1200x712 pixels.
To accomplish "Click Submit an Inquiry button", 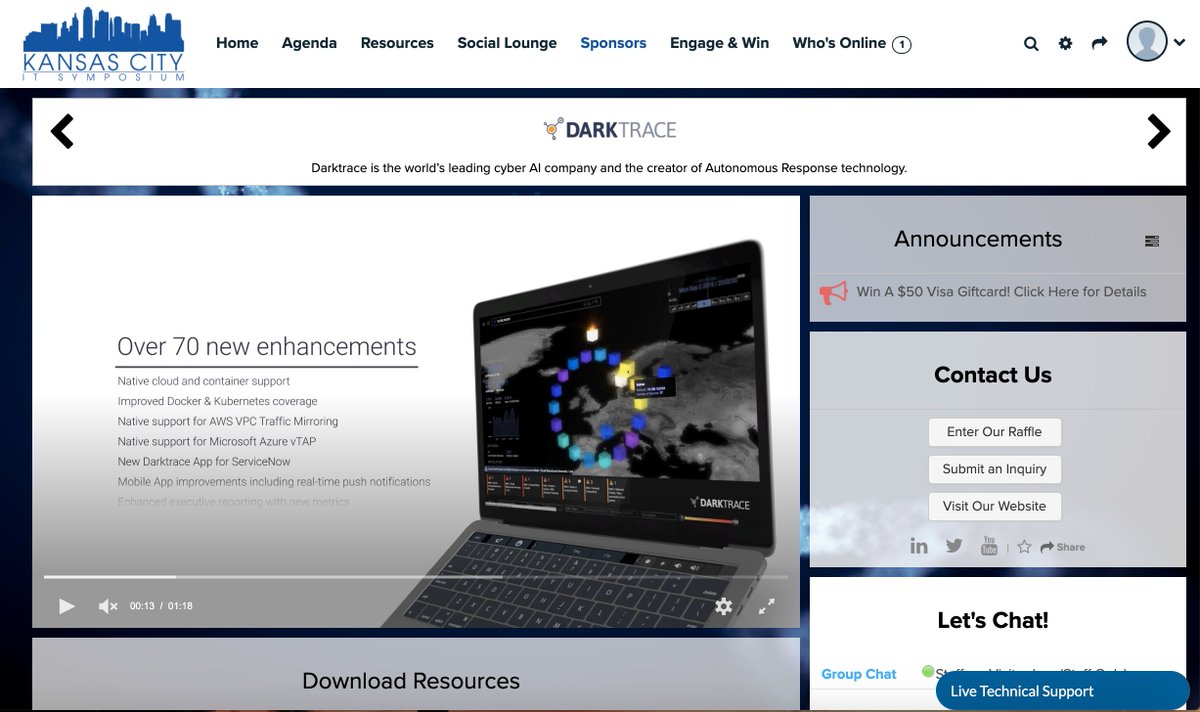I will coord(994,469).
